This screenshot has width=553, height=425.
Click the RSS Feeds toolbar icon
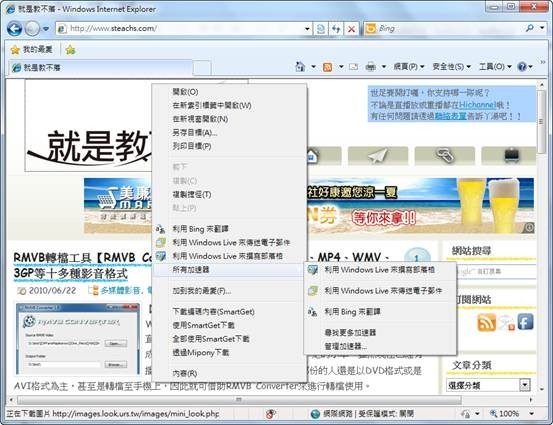coord(328,67)
